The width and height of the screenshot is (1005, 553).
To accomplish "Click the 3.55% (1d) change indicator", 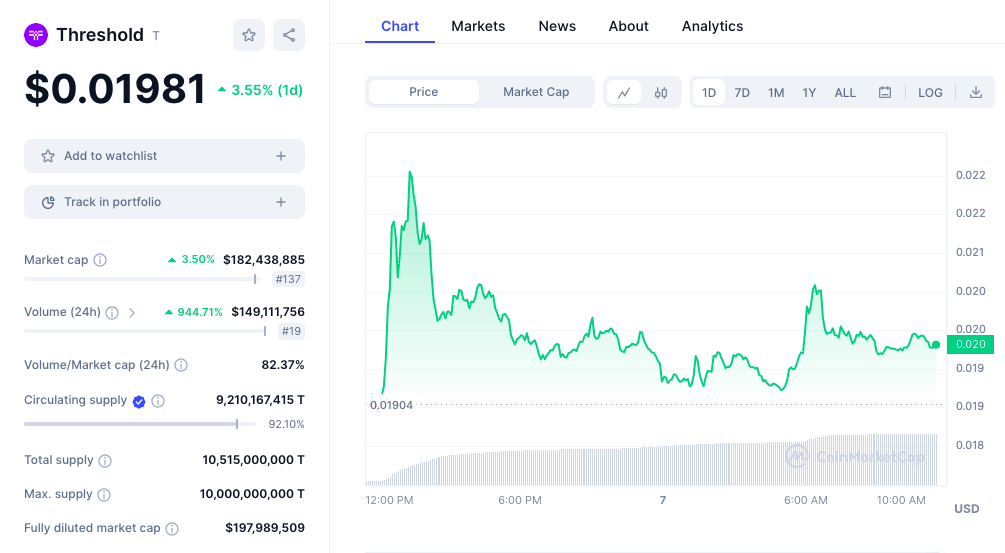I will click(260, 90).
